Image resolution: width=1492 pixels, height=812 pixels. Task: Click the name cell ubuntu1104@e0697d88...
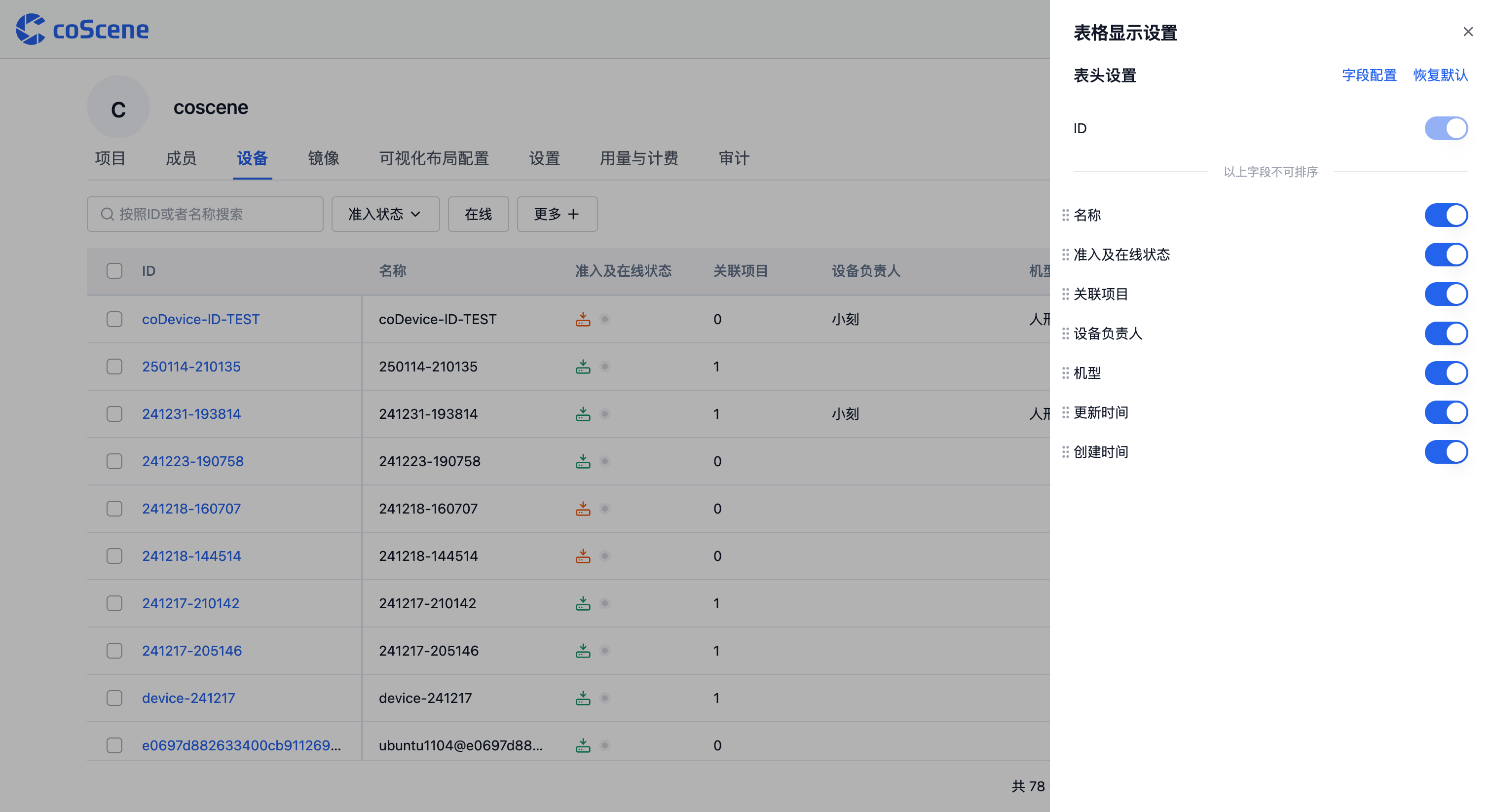tap(460, 745)
